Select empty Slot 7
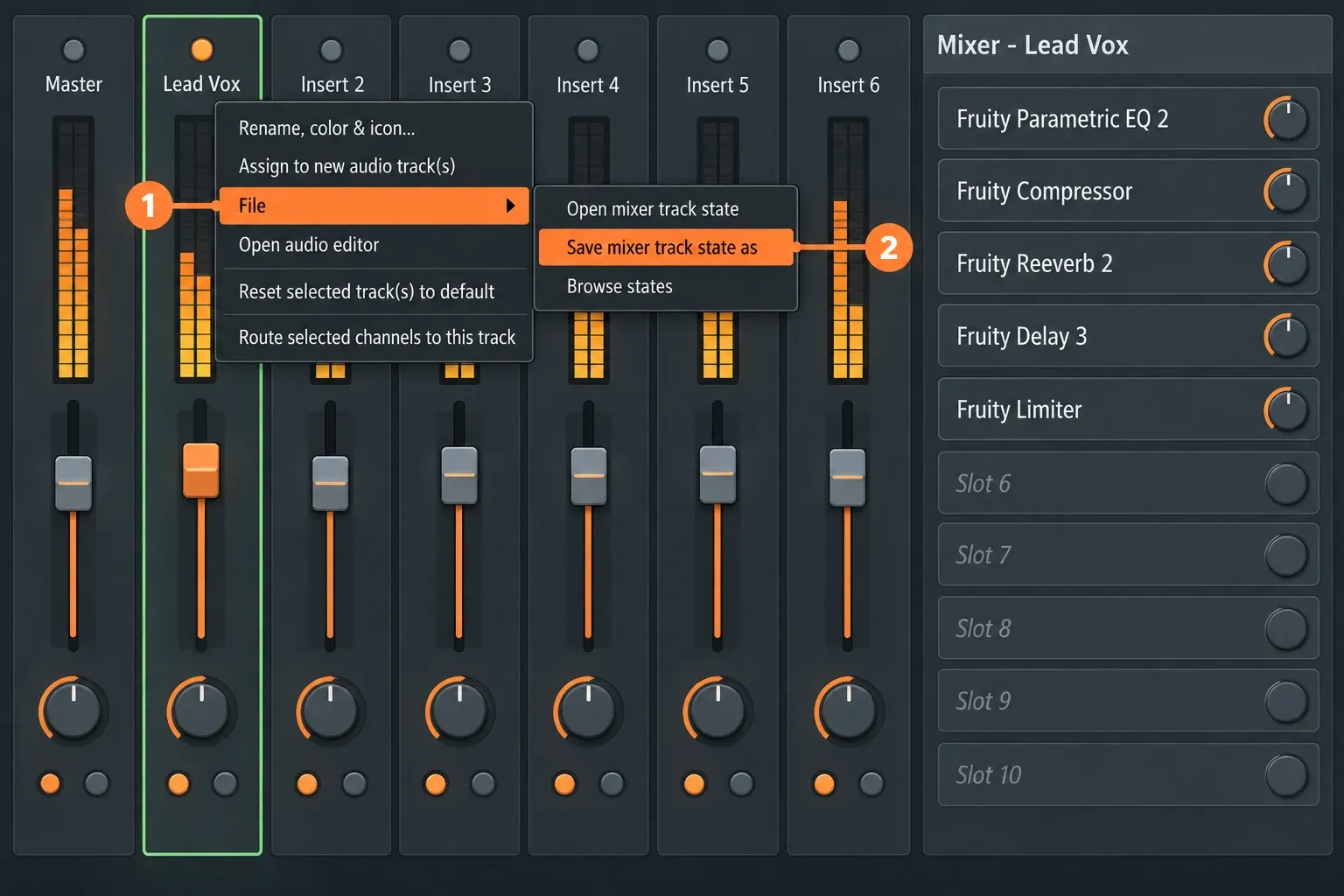The image size is (1344, 896). pos(1128,555)
